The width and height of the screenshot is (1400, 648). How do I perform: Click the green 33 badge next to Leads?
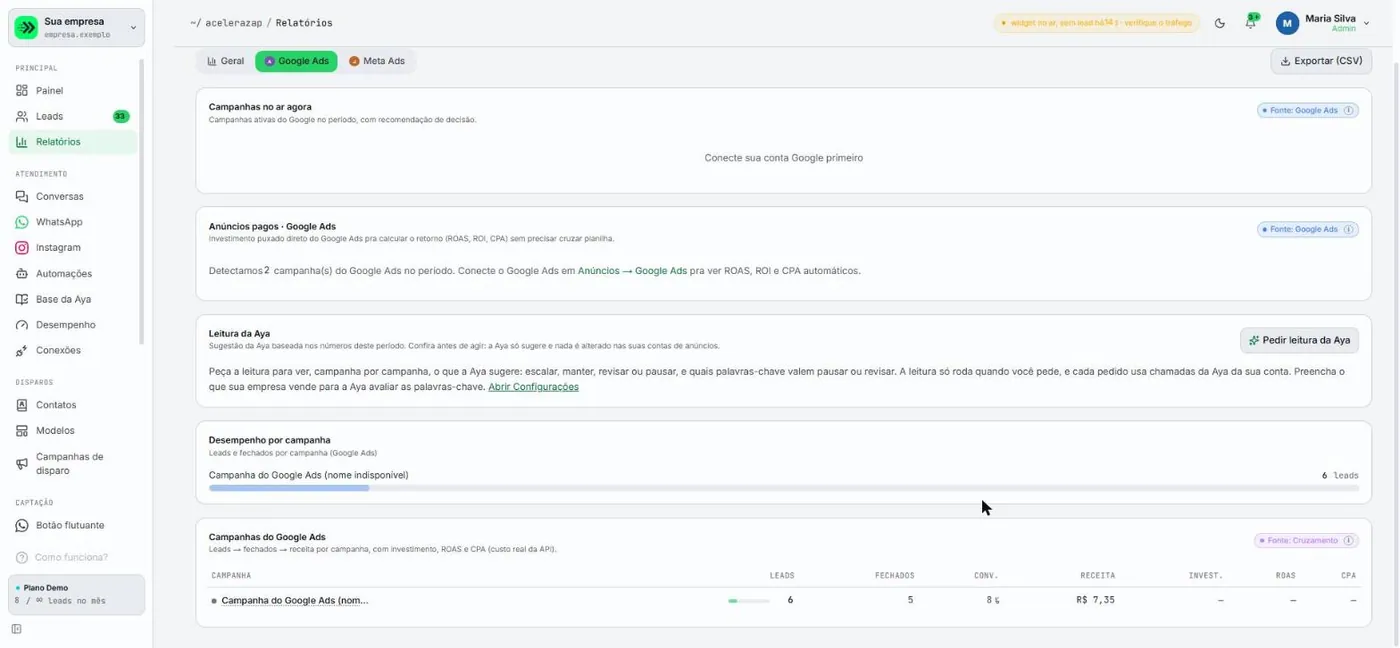click(121, 117)
